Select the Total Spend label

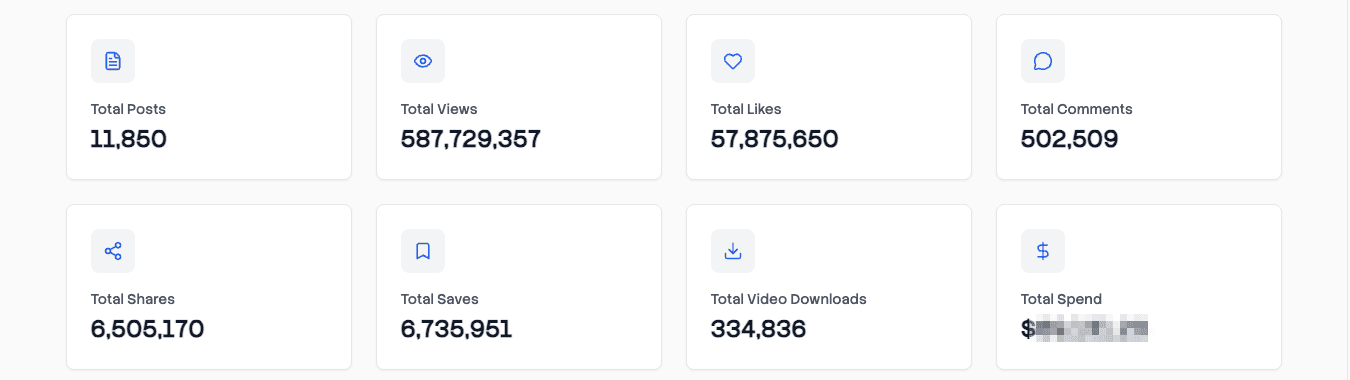(1061, 299)
